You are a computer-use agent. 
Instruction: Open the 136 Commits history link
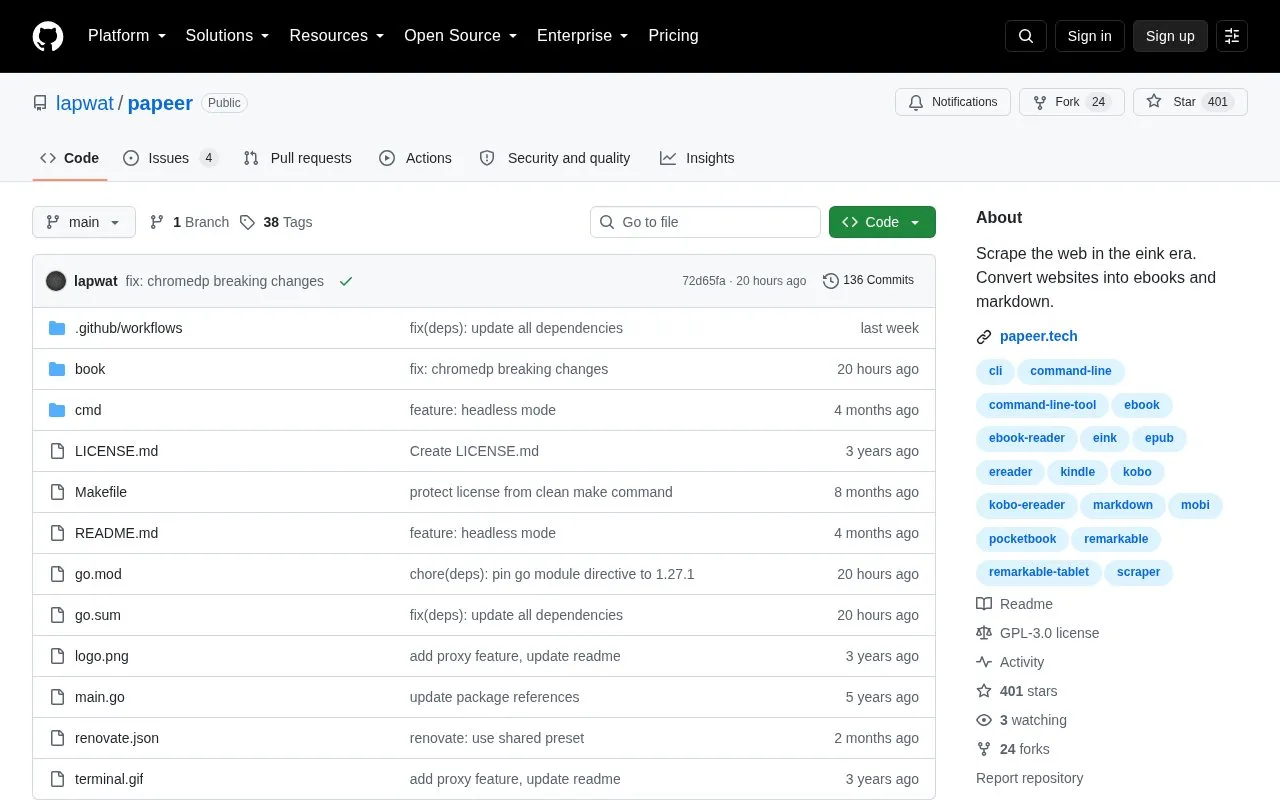pyautogui.click(x=868, y=281)
